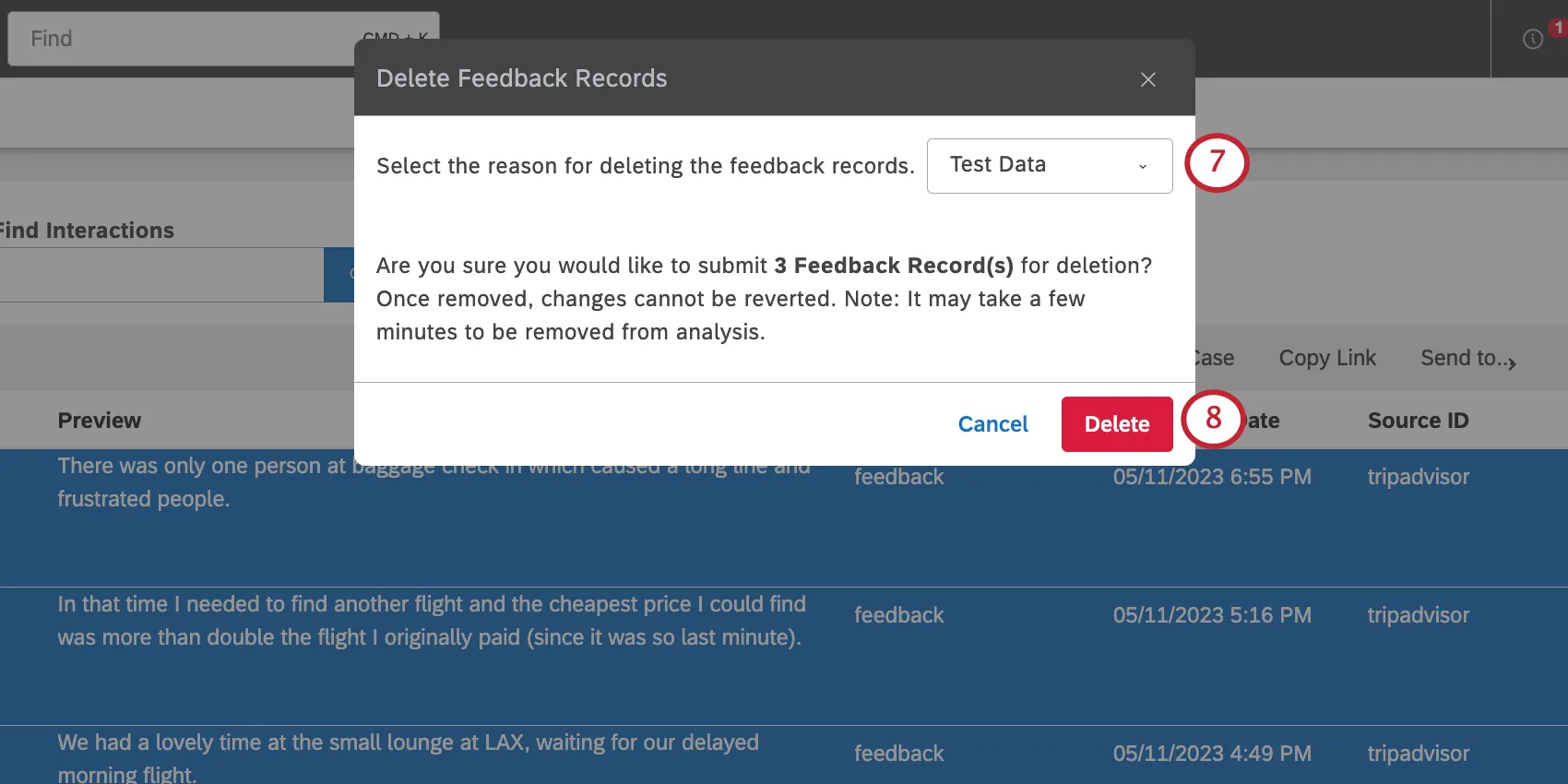Open the Test Data reason dropdown

(x=1049, y=165)
